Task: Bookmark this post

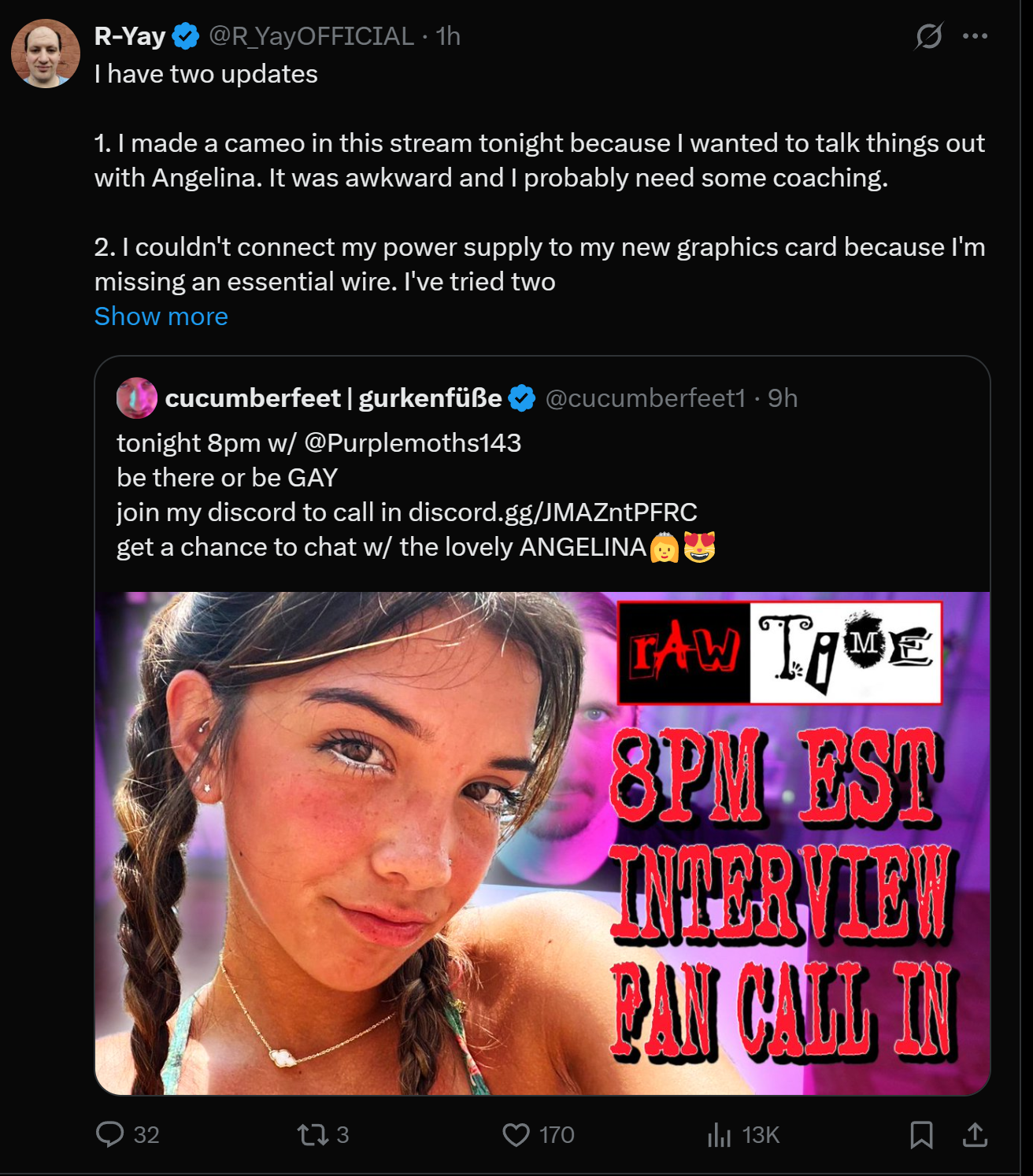Action: 921,1134
